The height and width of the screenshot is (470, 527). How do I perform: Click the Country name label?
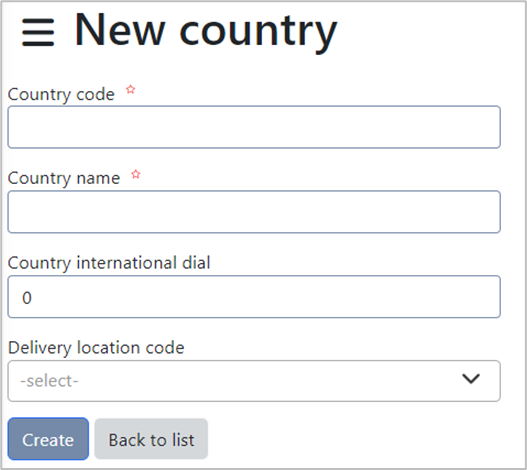64,178
